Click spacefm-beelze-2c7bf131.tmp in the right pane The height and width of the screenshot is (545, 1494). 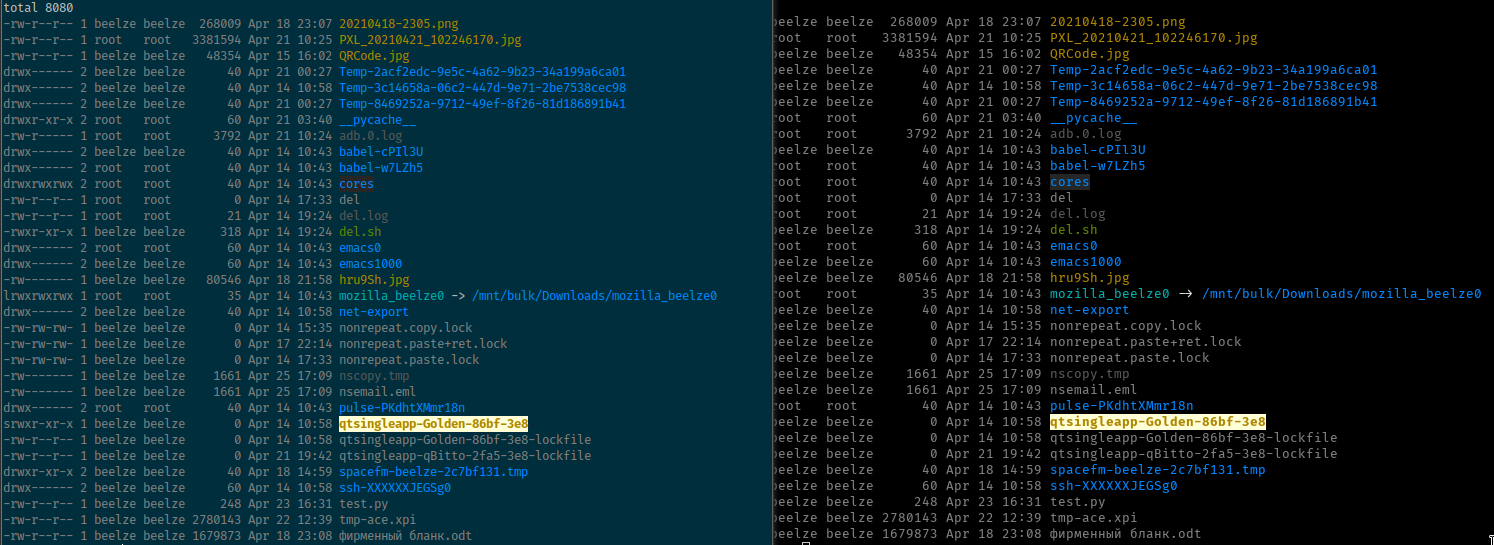1158,469
